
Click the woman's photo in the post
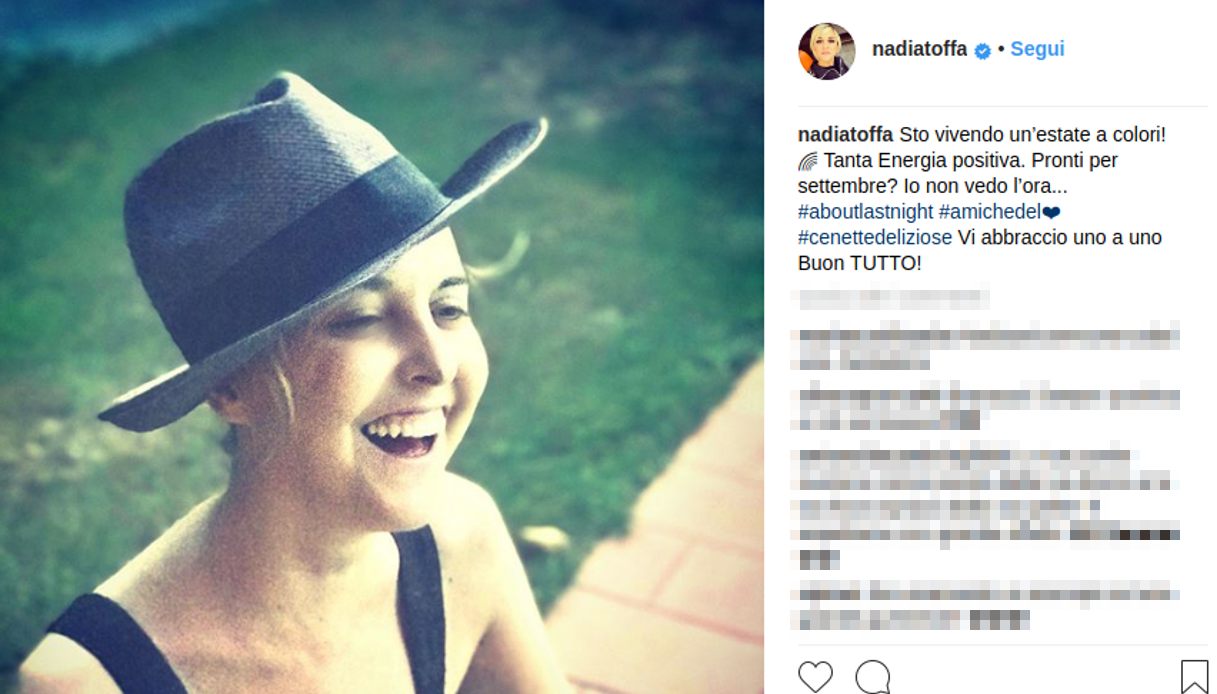tap(382, 347)
